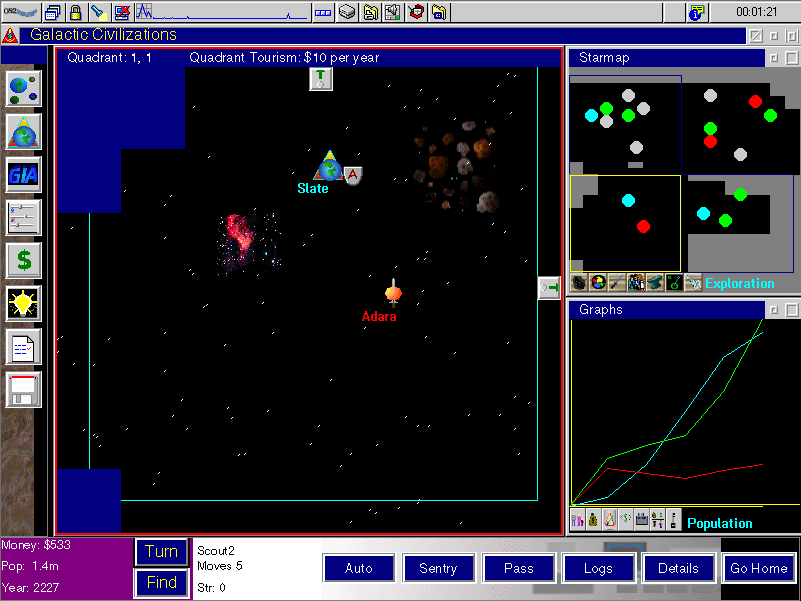Open the GIA intelligence report
Screen dimensions: 801x601
click(x=23, y=175)
